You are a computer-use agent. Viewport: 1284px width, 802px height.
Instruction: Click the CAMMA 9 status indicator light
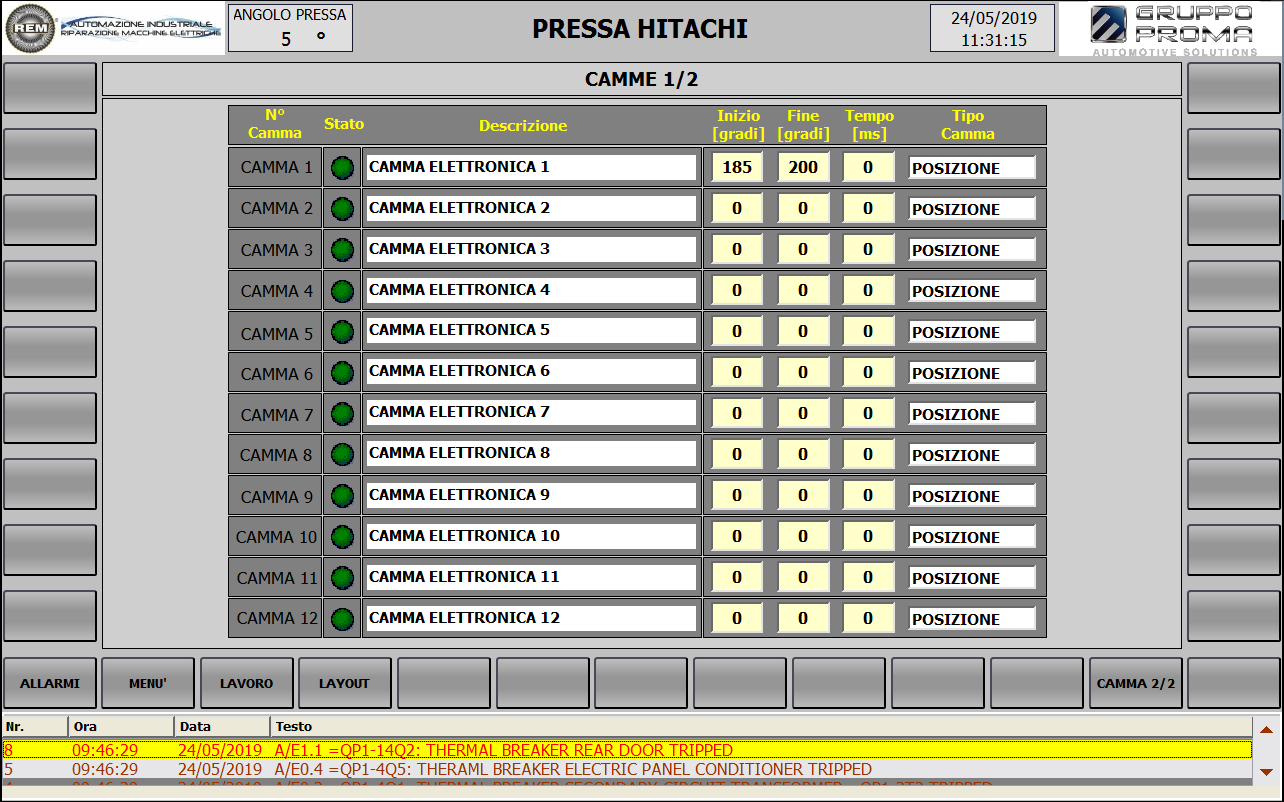click(343, 496)
